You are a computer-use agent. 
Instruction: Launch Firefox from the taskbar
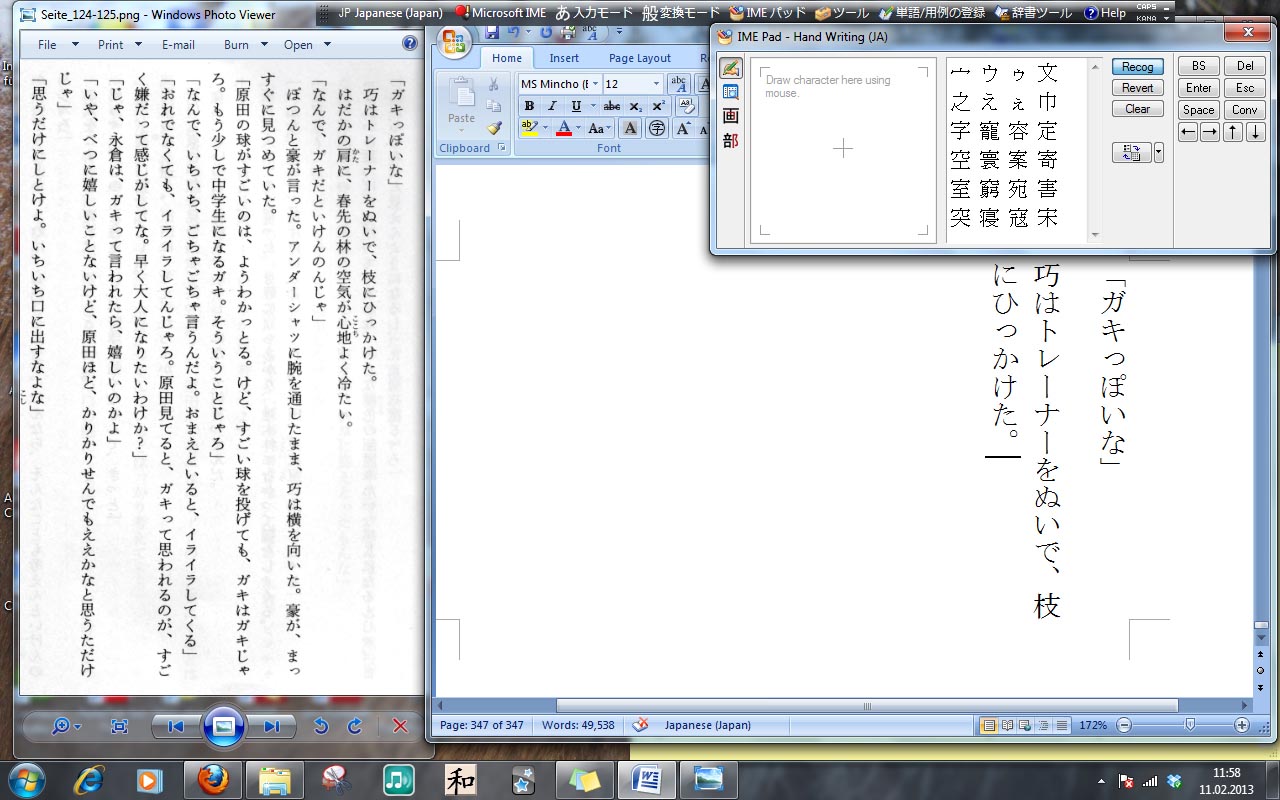pos(212,779)
